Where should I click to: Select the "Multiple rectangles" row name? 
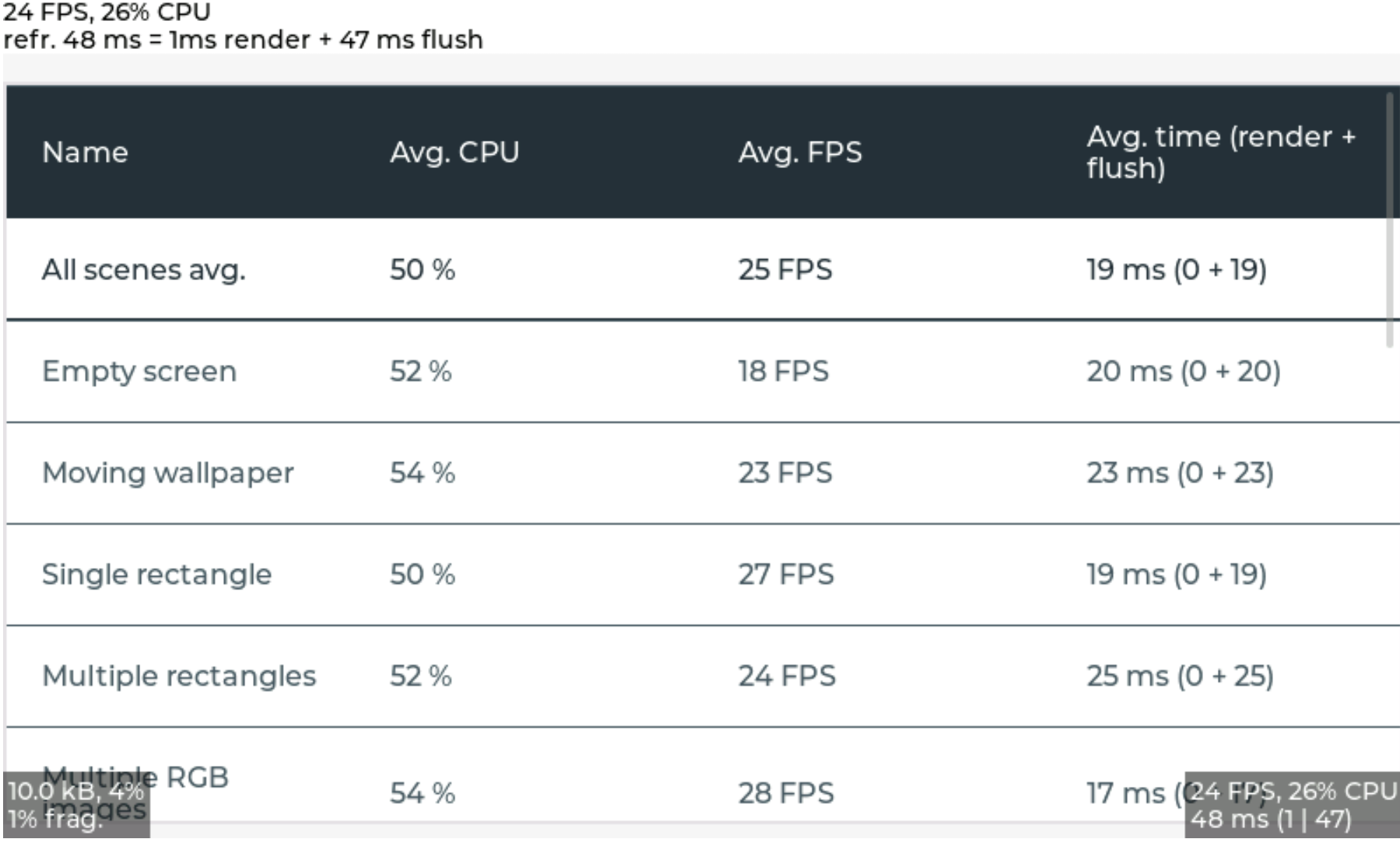point(179,676)
